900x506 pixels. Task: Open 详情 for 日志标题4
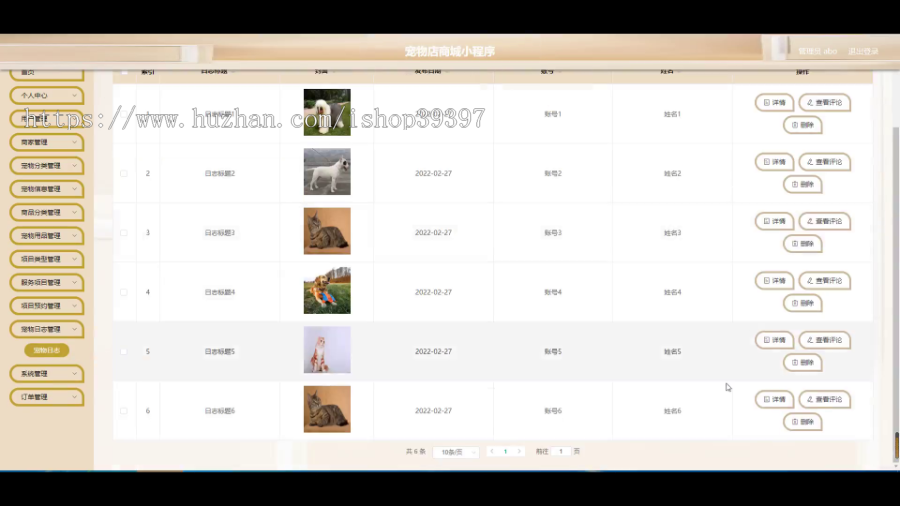[774, 281]
